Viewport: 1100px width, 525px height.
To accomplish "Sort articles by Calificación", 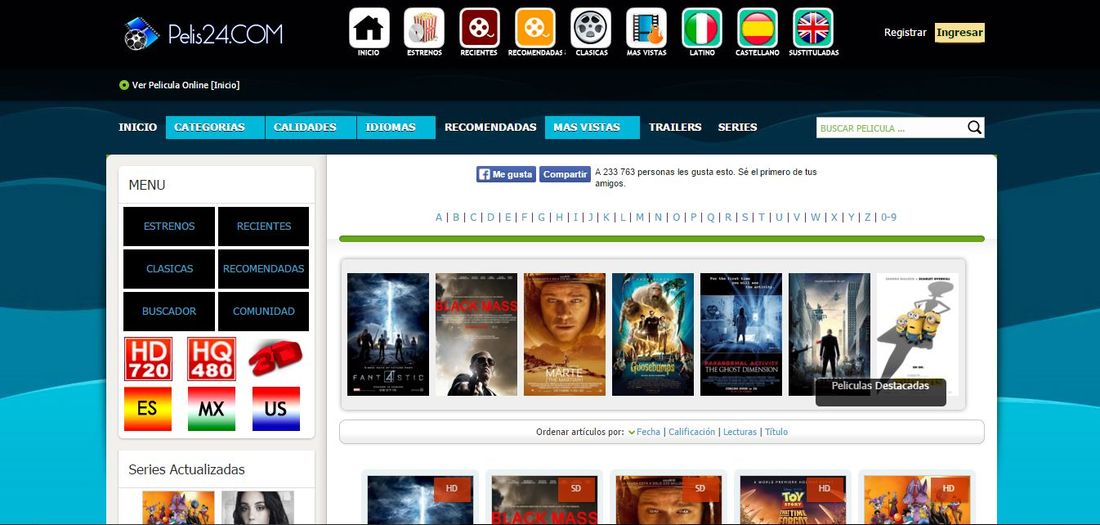I will [x=692, y=432].
